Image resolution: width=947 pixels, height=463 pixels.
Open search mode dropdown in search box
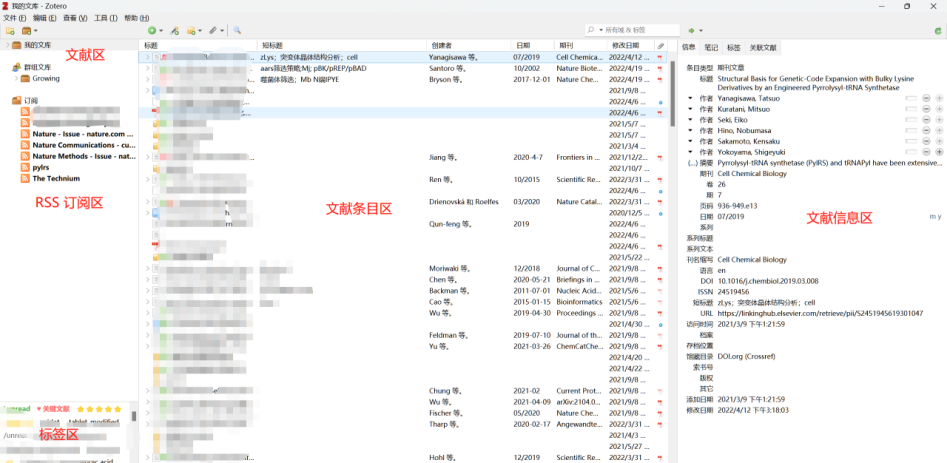pyautogui.click(x=601, y=30)
